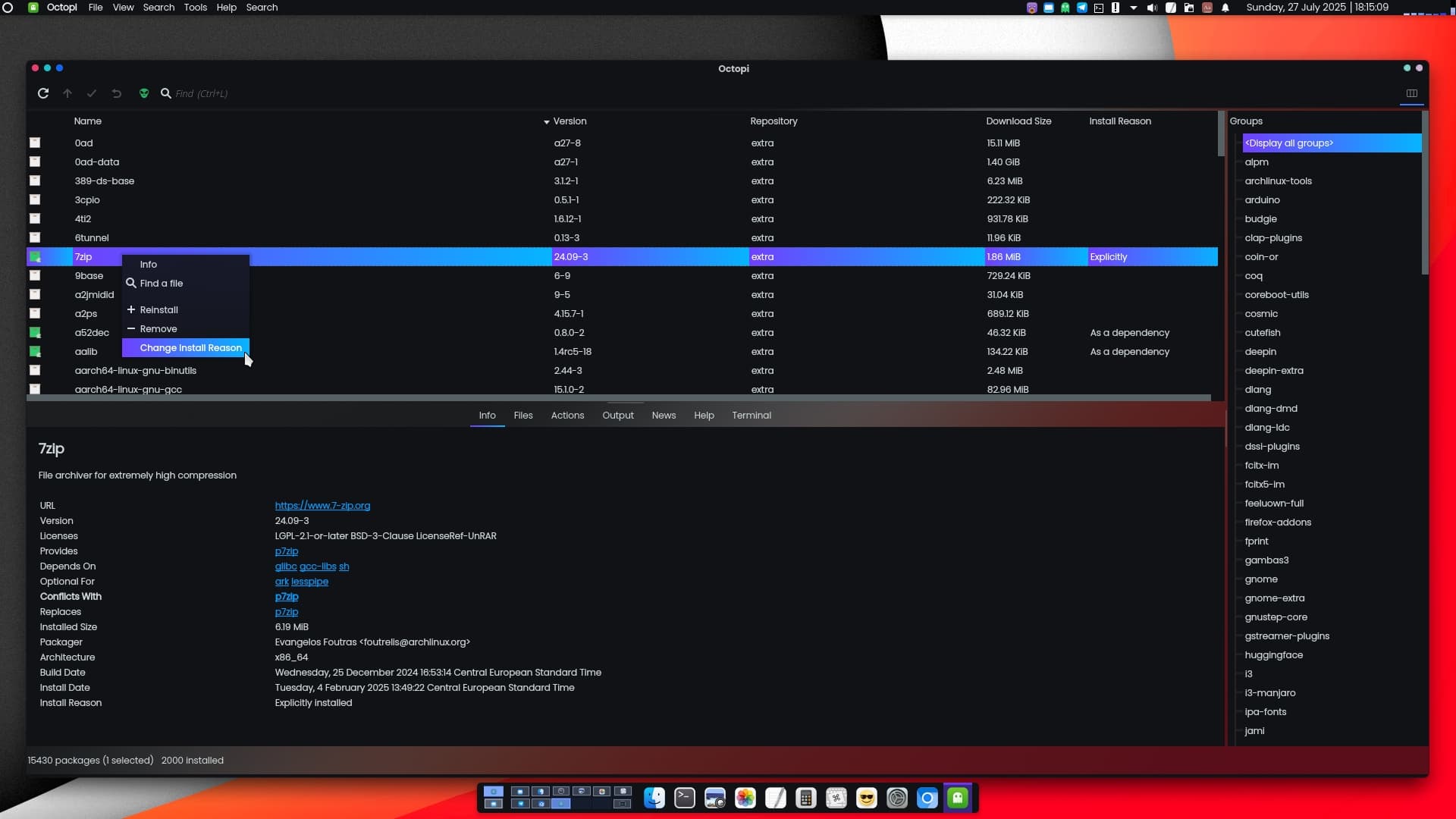Open Finder from the dock
This screenshot has height=819, width=1456.
pos(654,798)
